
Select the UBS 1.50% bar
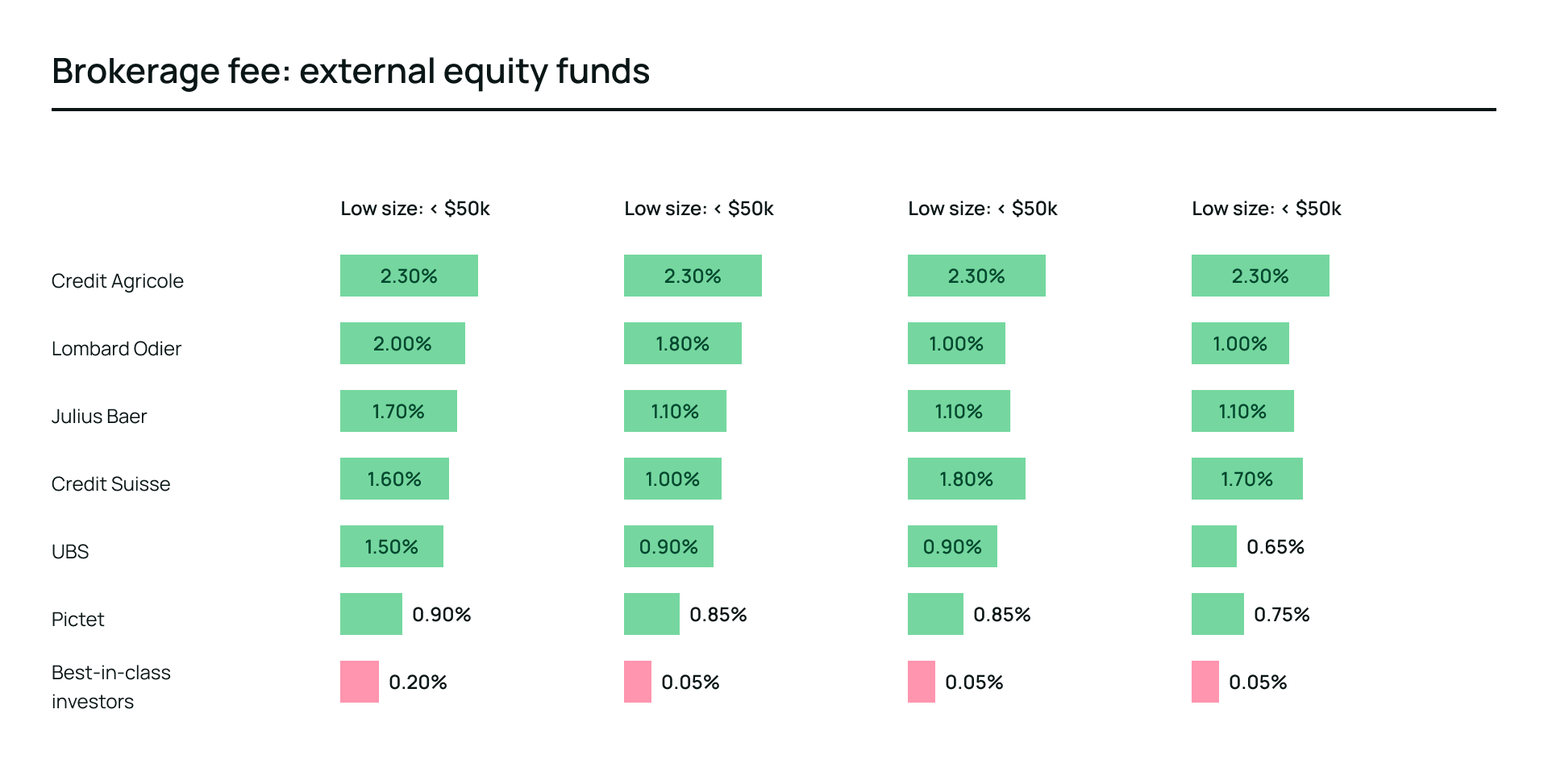(x=391, y=547)
